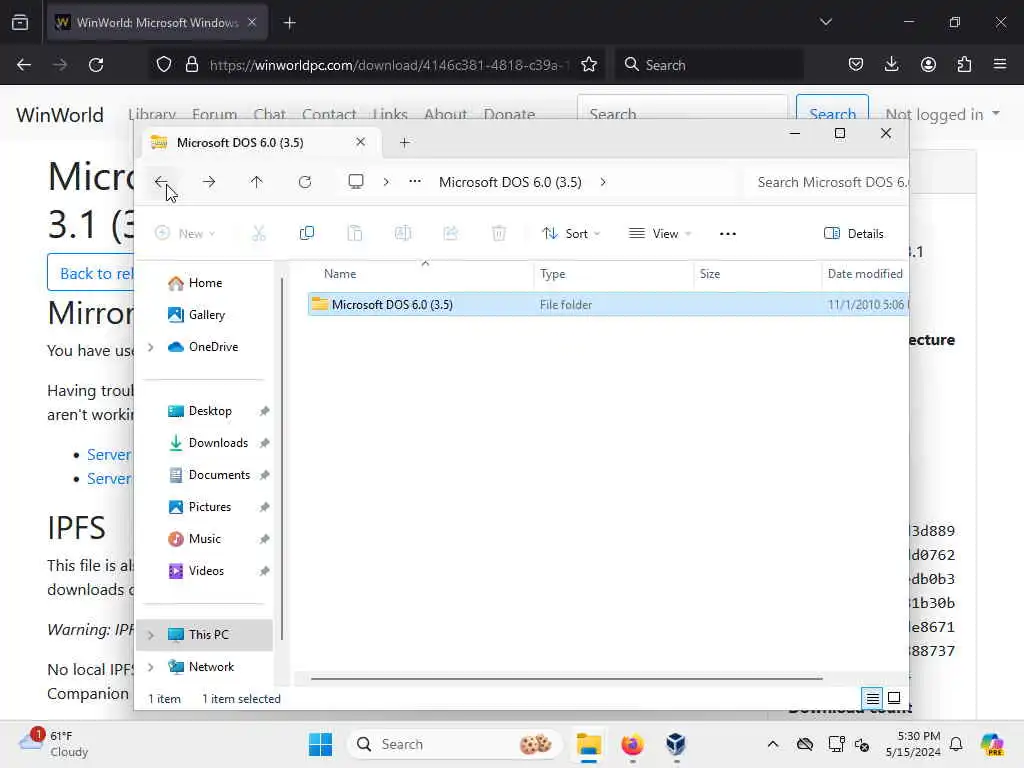Switch to details list view layout
Viewport: 1024px width, 768px height.
tap(872, 699)
